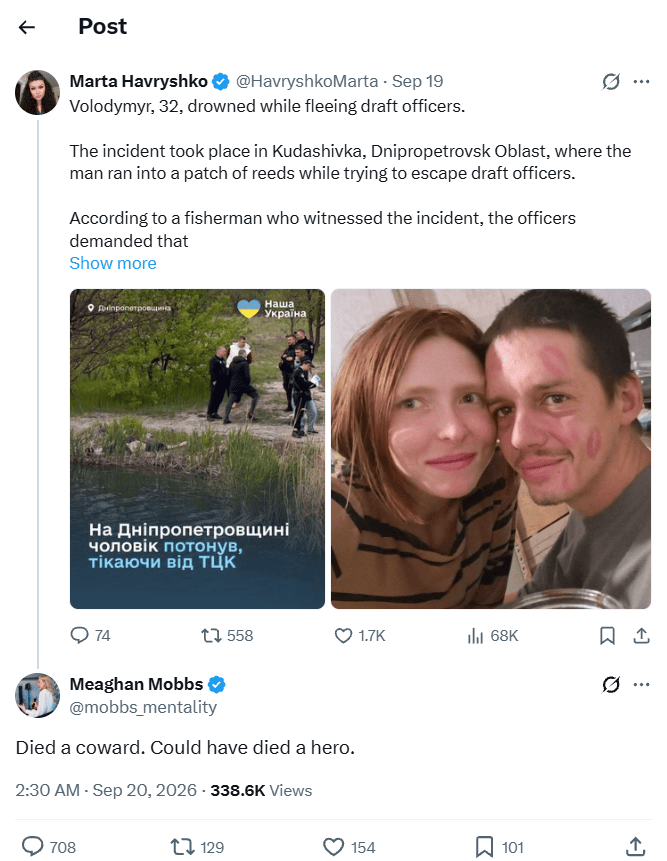View analytics showing 68K views
The image size is (667, 861).
[x=492, y=635]
